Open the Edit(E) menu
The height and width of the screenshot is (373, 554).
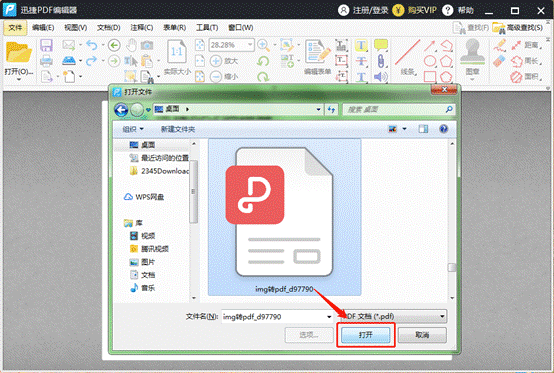43,28
